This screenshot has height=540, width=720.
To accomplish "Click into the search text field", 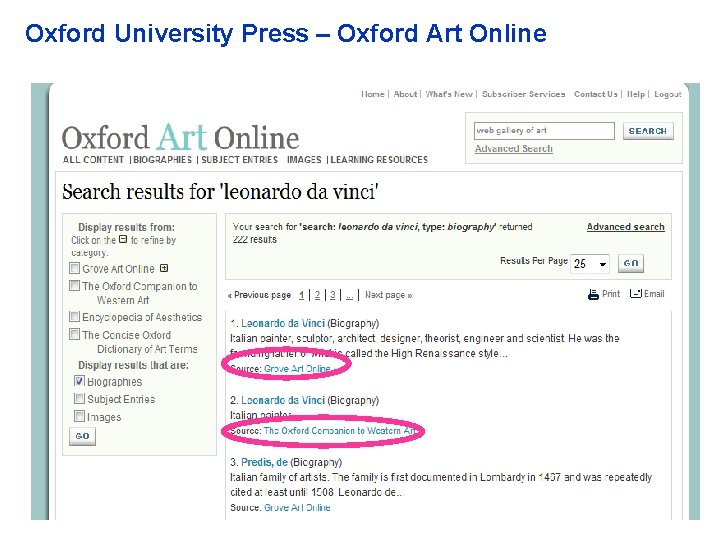I will pyautogui.click(x=544, y=131).
